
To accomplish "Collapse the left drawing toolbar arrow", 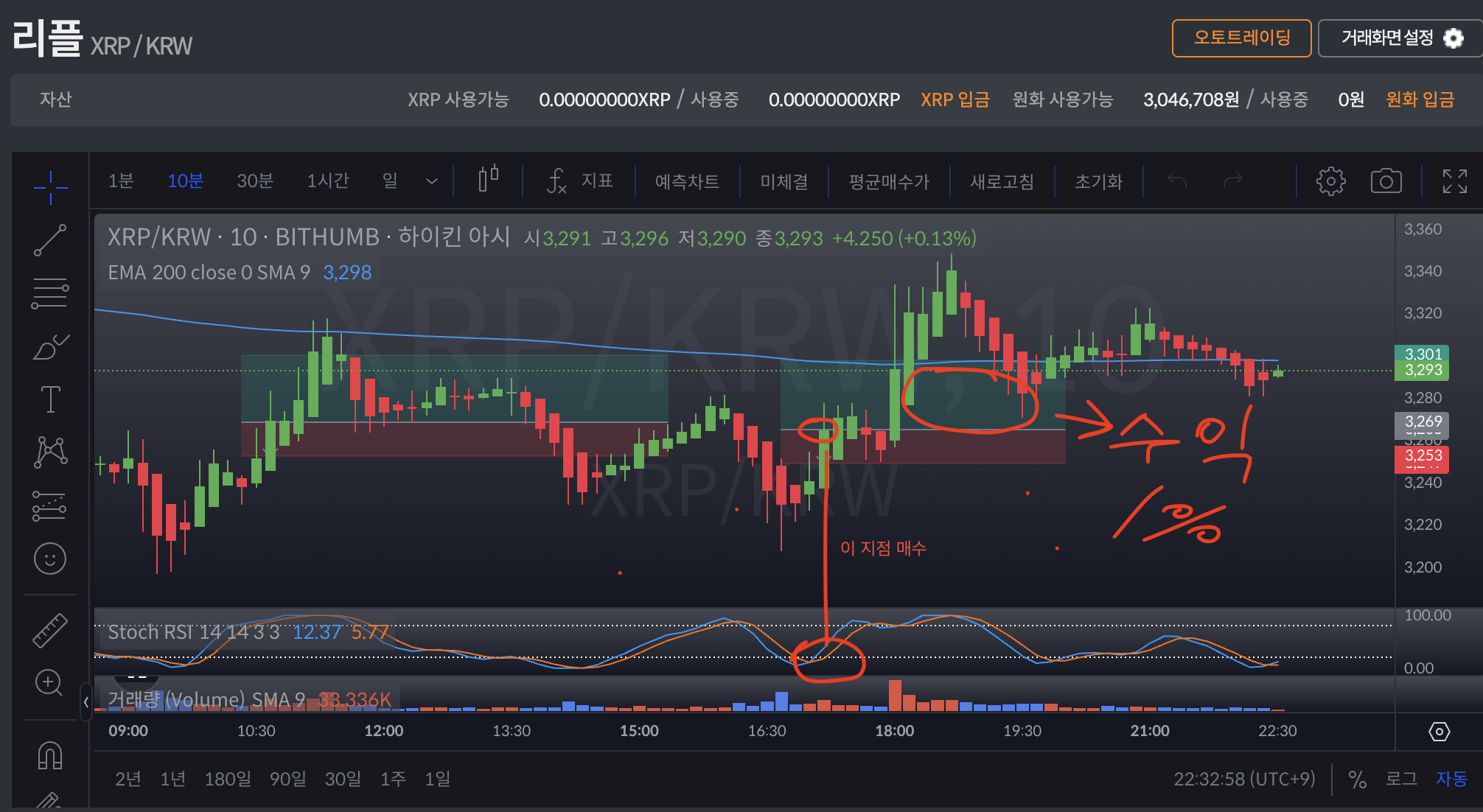I will (86, 702).
